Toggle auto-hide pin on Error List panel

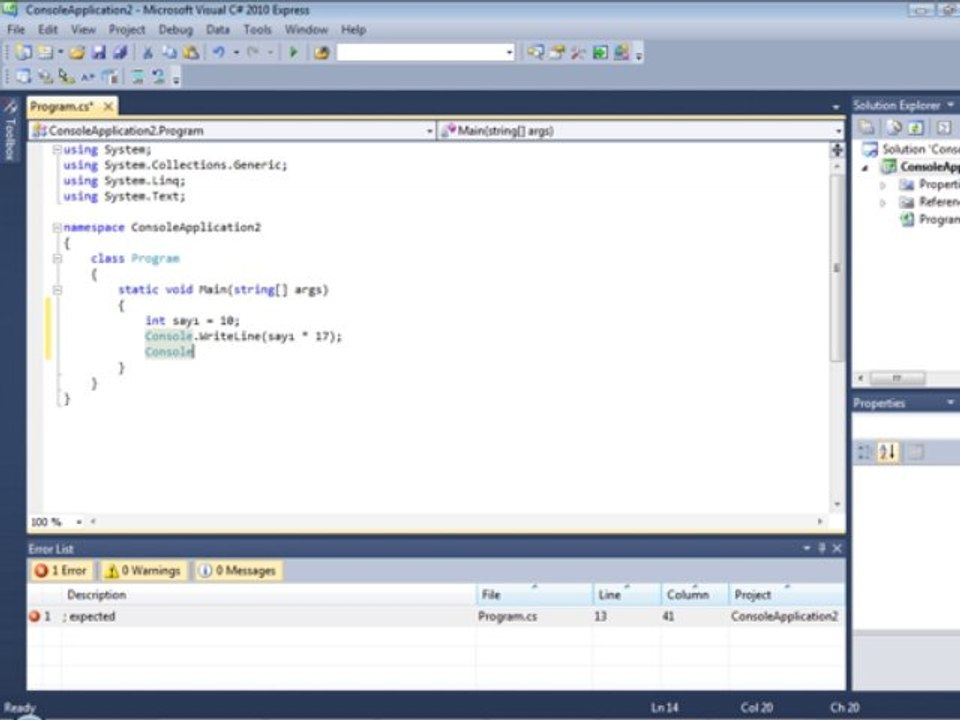[x=822, y=548]
